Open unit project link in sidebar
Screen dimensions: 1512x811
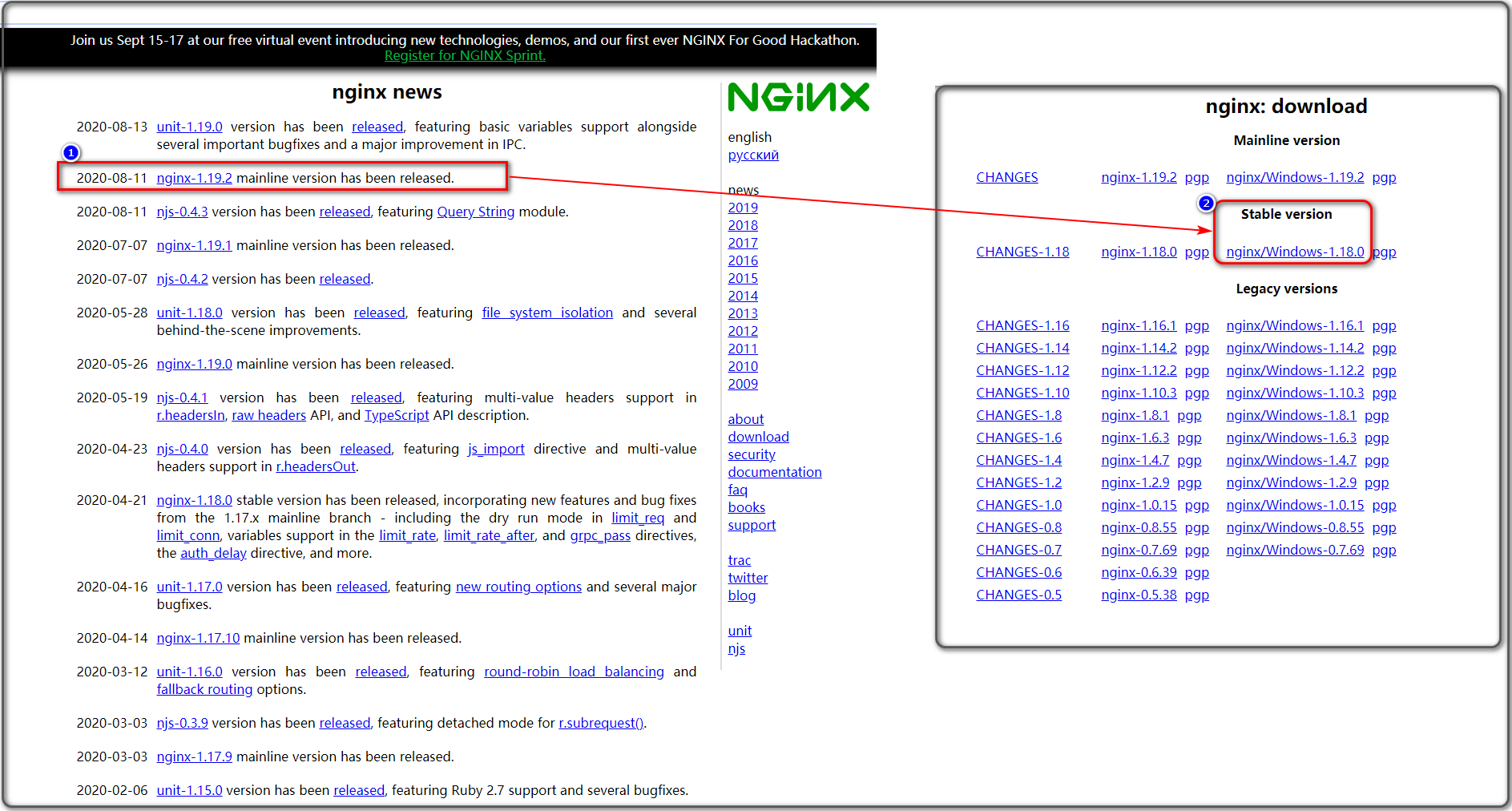740,631
